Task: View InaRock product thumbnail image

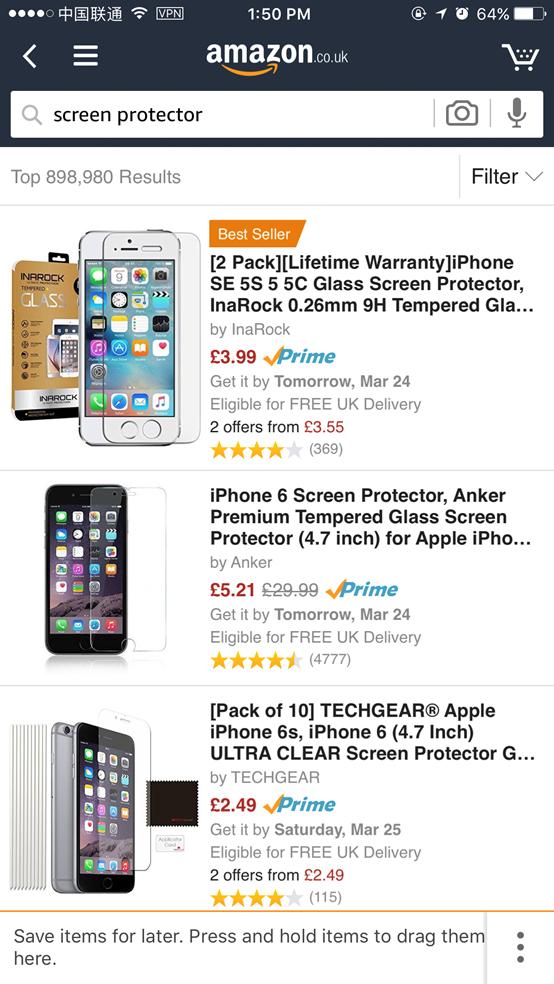Action: (x=105, y=338)
